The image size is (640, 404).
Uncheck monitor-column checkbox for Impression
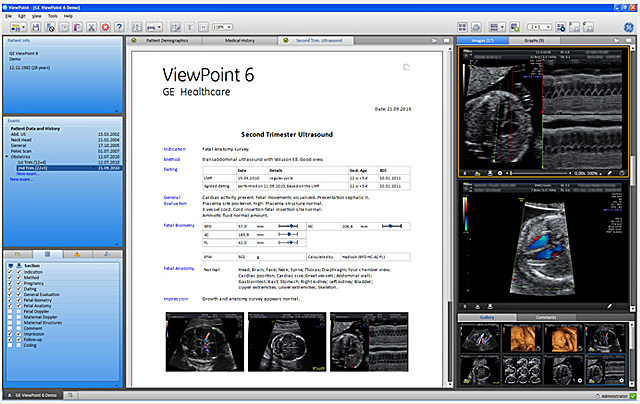coord(10,334)
